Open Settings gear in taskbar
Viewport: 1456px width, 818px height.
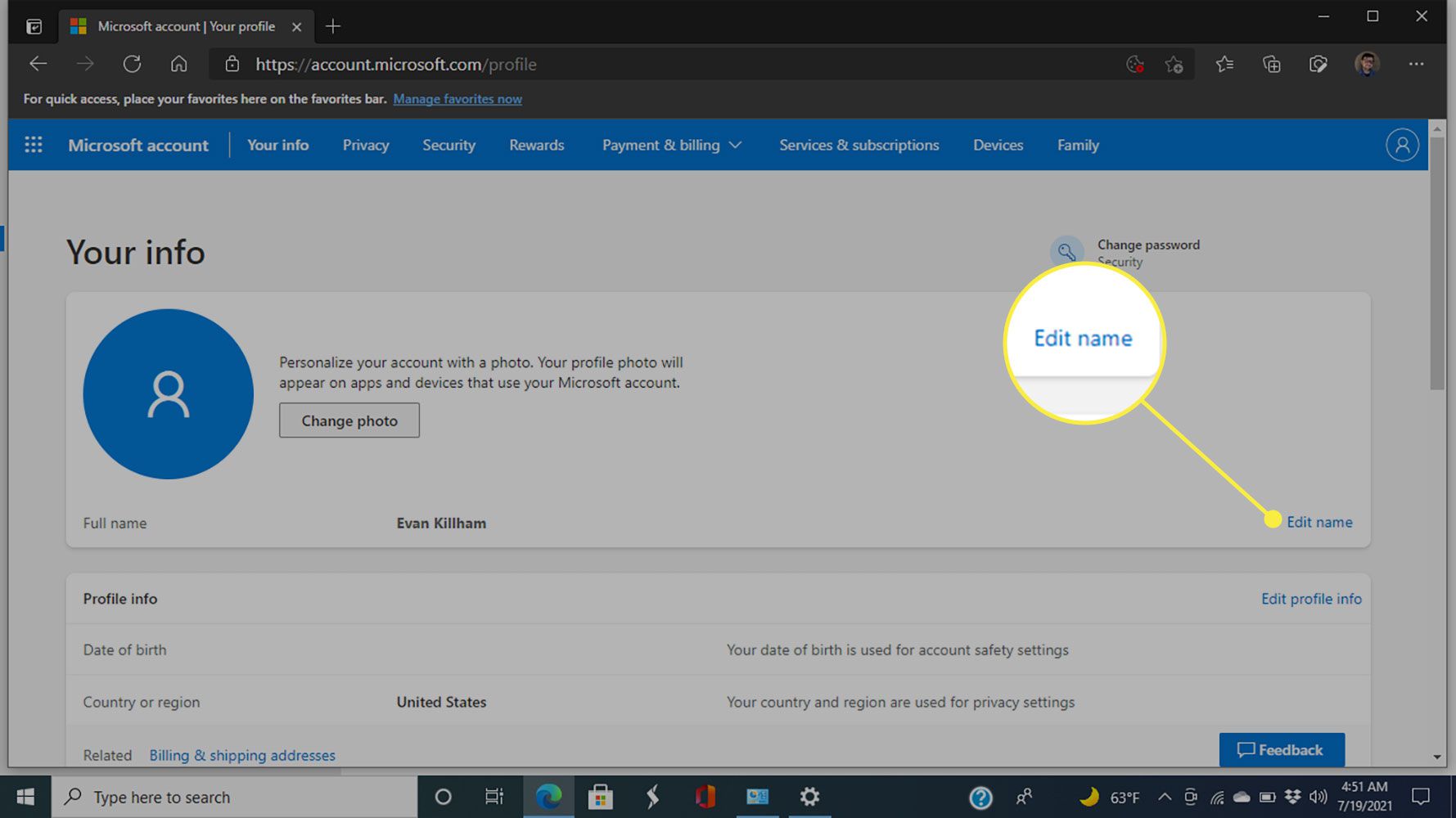coord(809,797)
